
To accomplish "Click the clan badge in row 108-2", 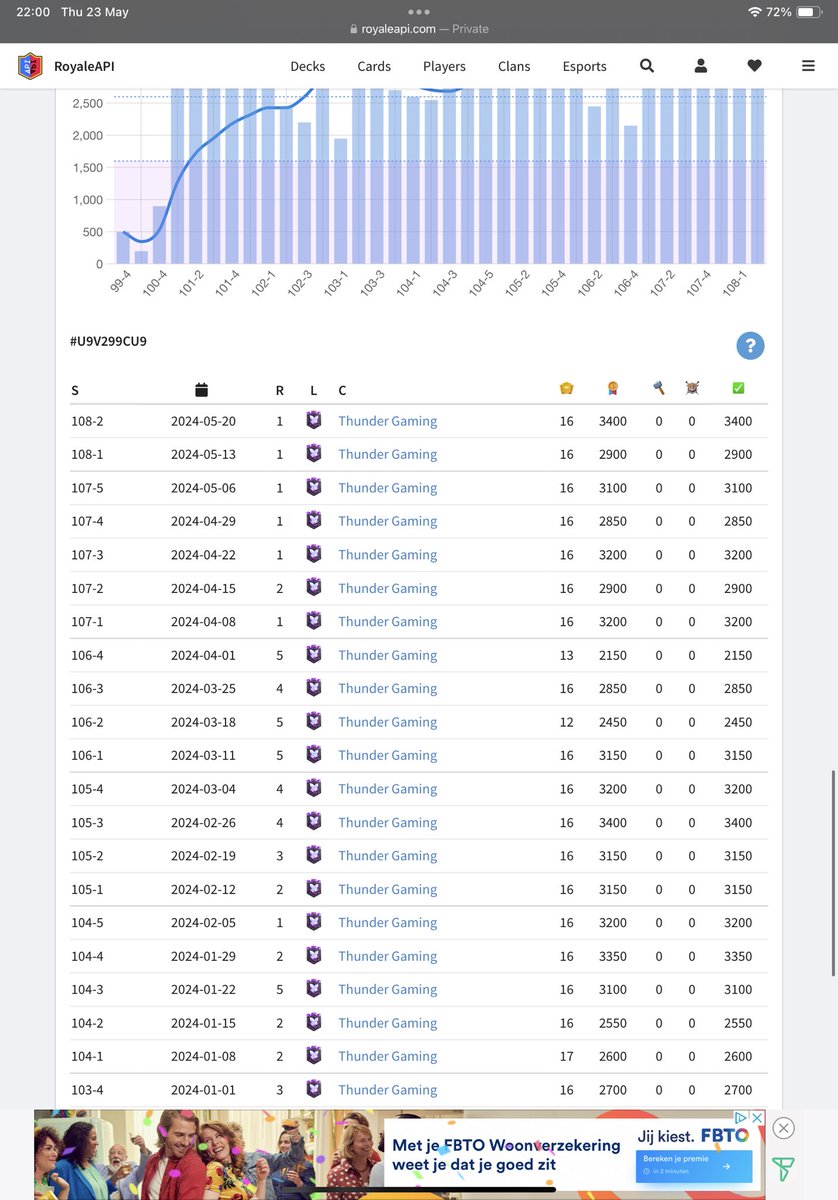I will pos(313,421).
